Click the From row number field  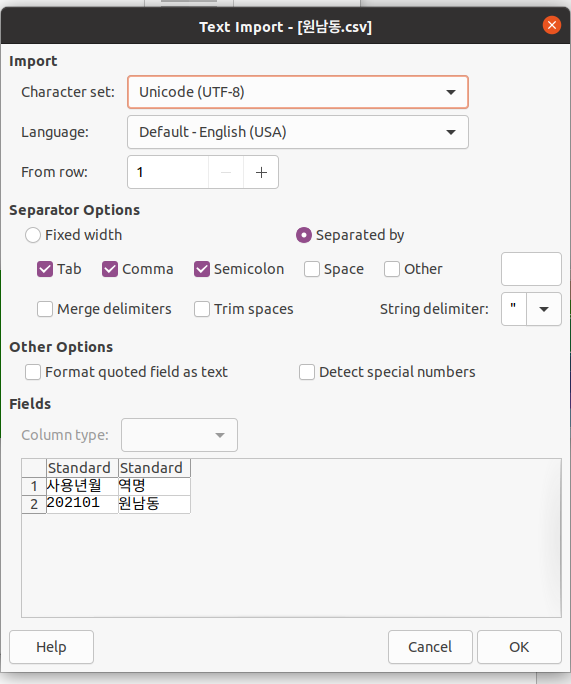point(168,172)
